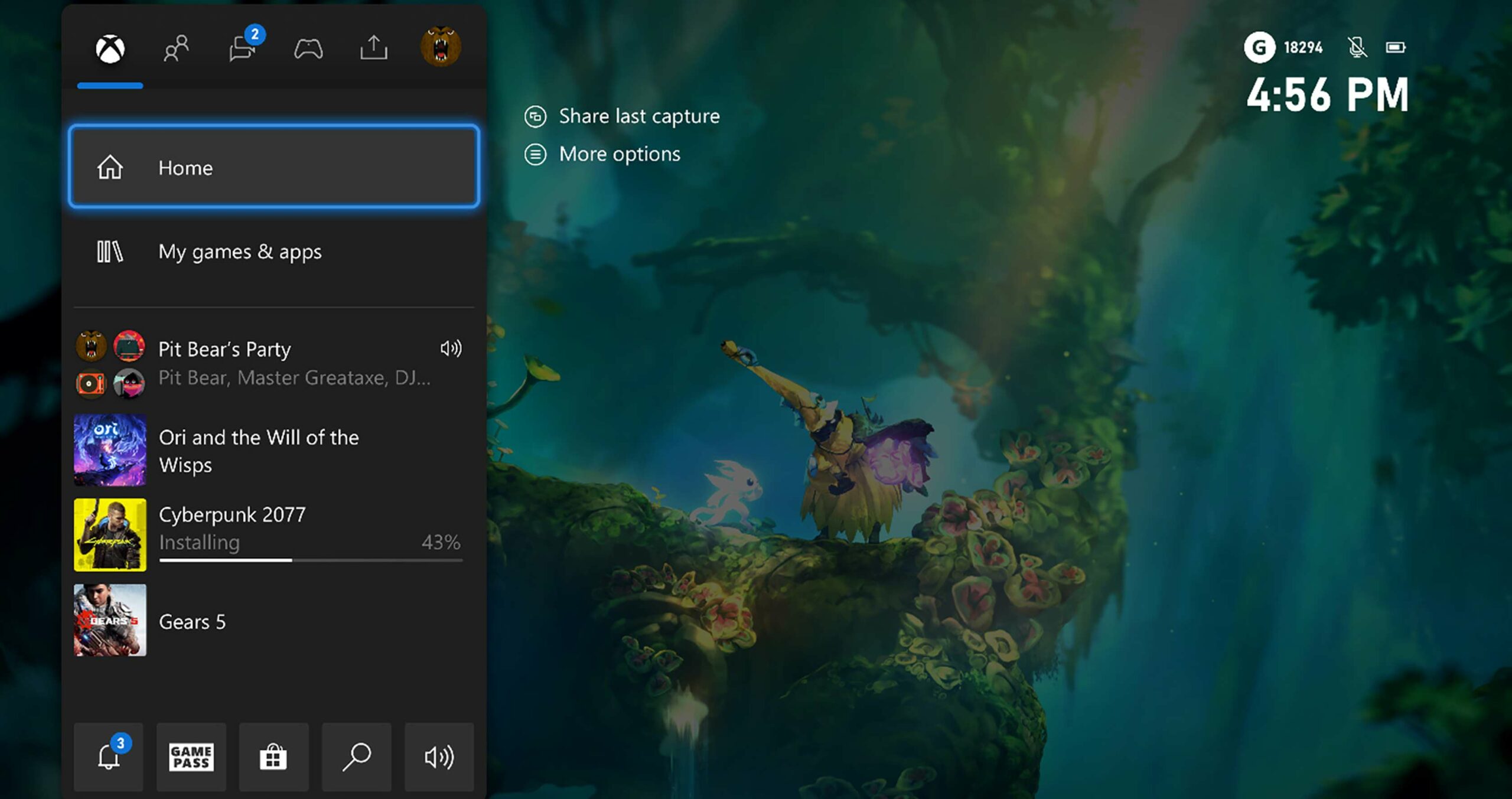Click the Cyberpunk 2077 install progress bar
Viewport: 1512px width, 799px height.
[x=309, y=559]
